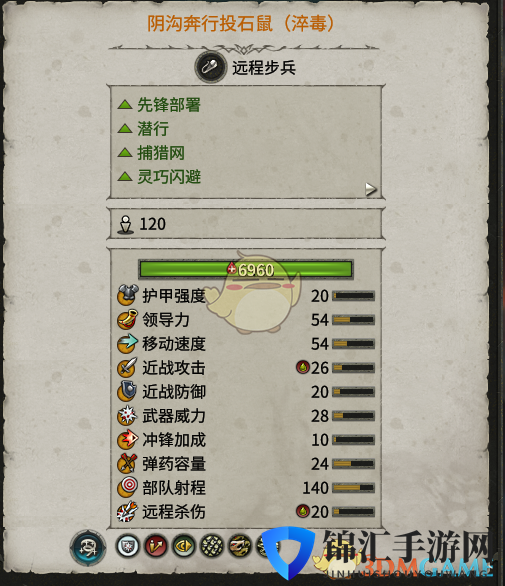
Task: Click the 灵巧闪避 dodge trait
Action: (x=159, y=176)
